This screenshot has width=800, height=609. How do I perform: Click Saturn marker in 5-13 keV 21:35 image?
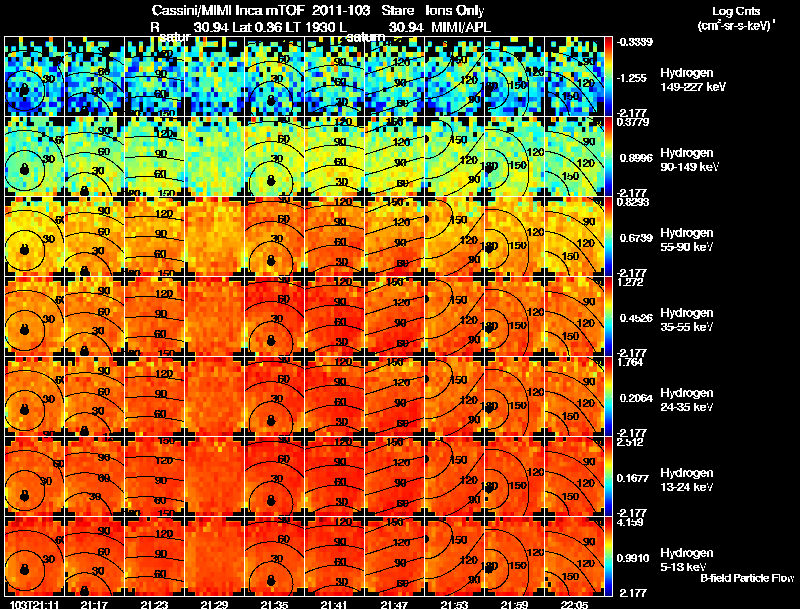coord(271,579)
